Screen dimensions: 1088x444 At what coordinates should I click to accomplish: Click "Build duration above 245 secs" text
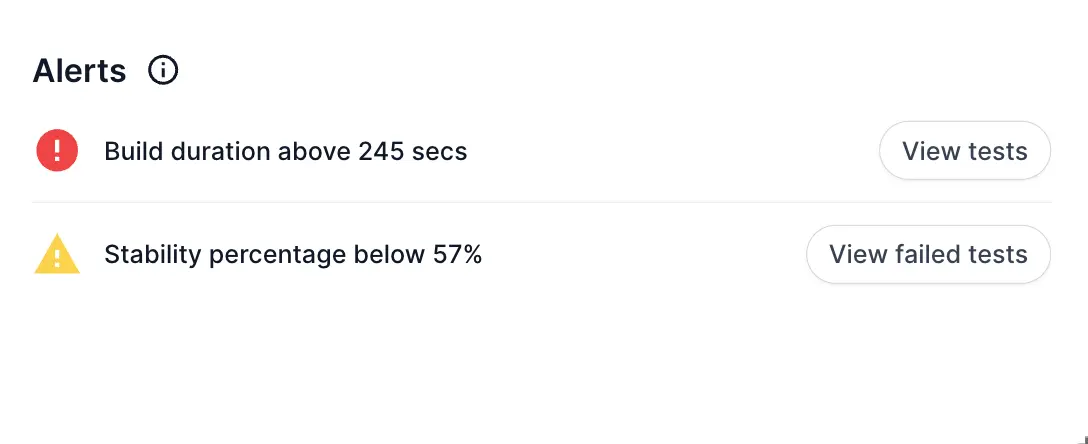[x=285, y=152]
